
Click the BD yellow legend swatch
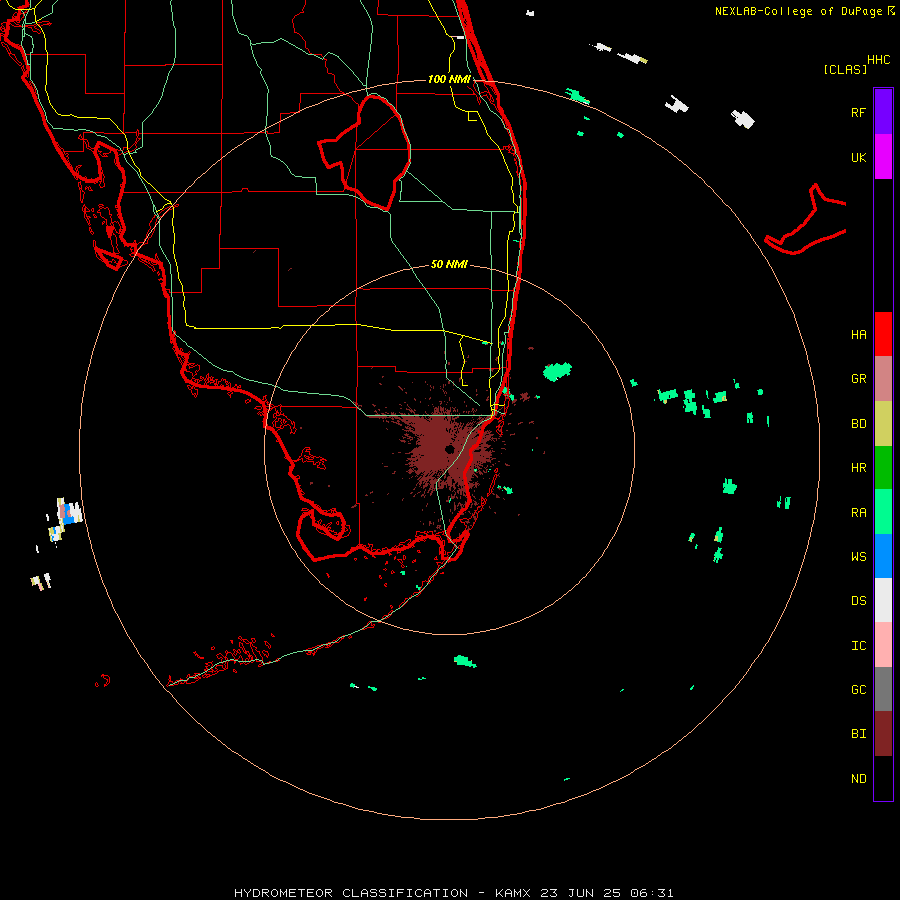pos(883,424)
